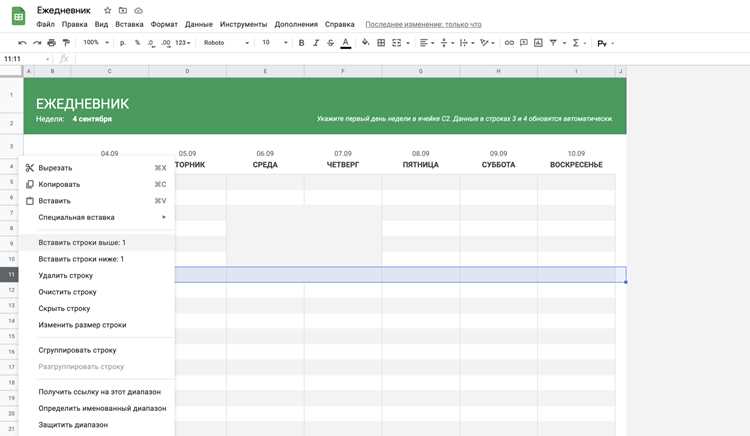This screenshot has height=436, width=750.
Task: Expand the 100% zoom dropdown
Action: coord(96,43)
